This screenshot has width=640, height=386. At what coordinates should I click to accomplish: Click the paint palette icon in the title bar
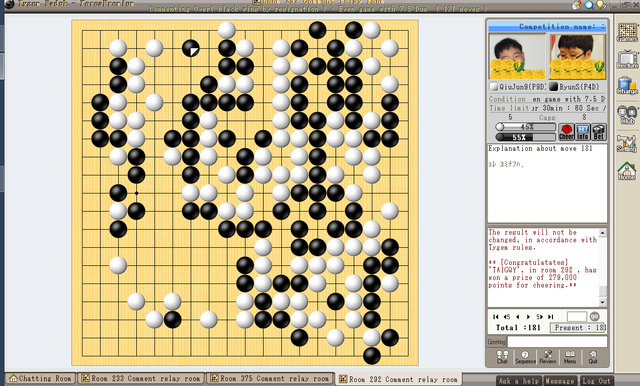[x=576, y=5]
